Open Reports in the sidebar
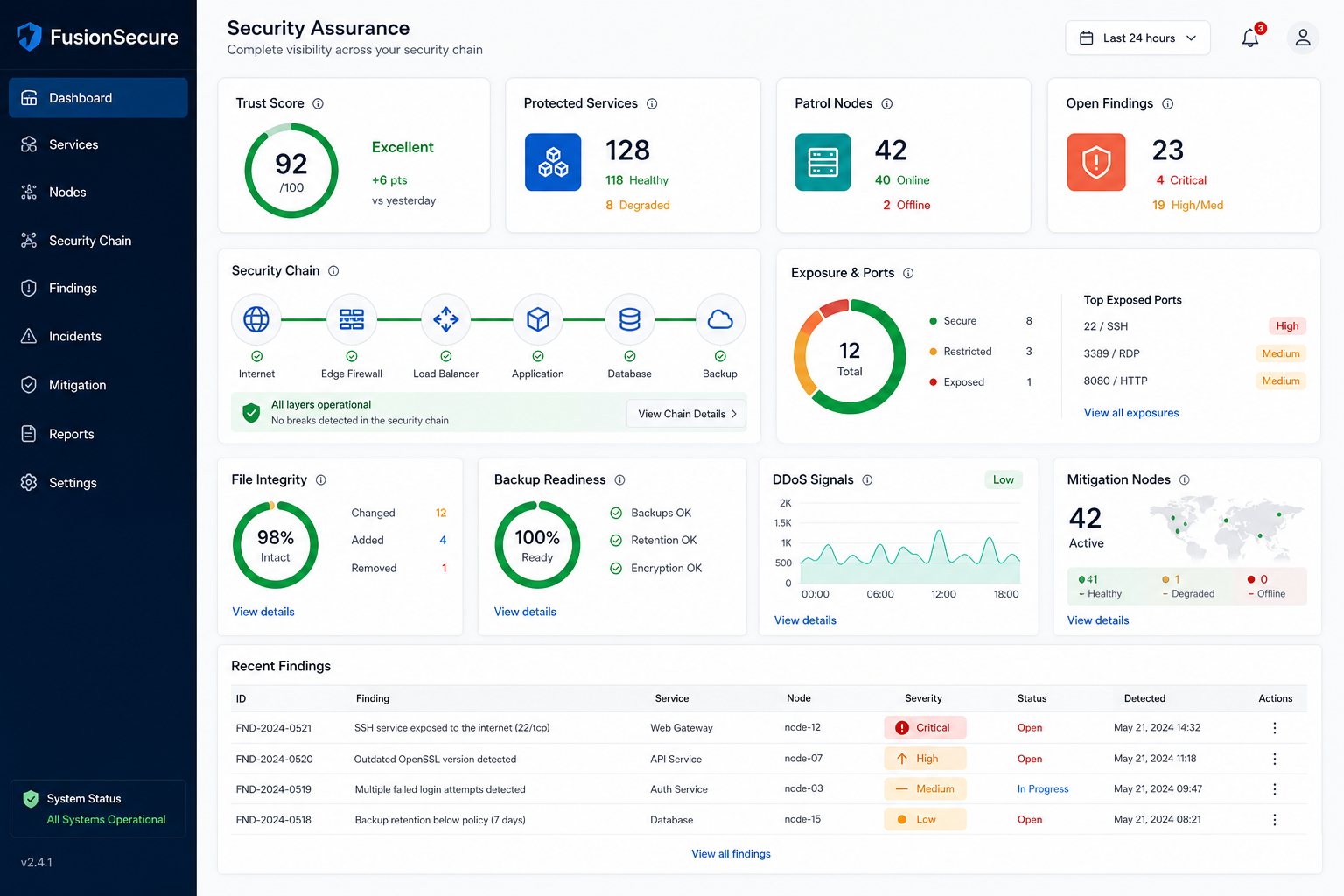Screen dimensions: 1344x896 98,434
